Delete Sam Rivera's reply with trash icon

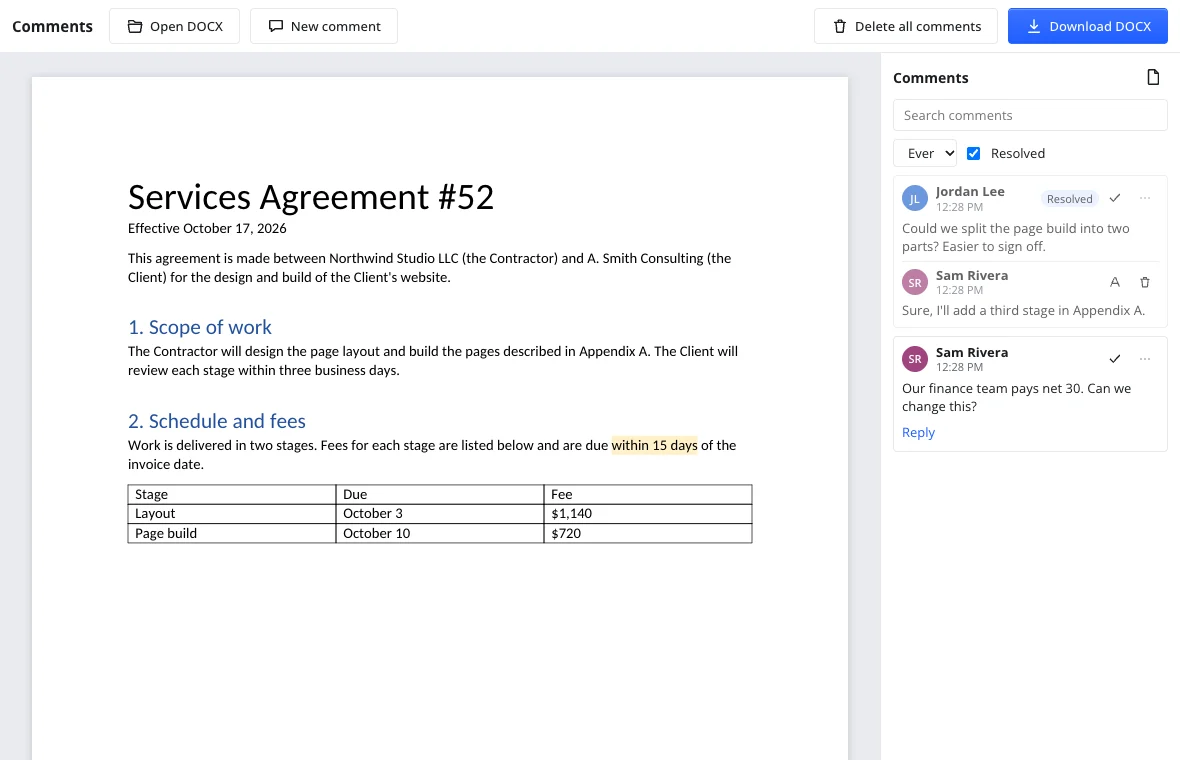pos(1145,282)
